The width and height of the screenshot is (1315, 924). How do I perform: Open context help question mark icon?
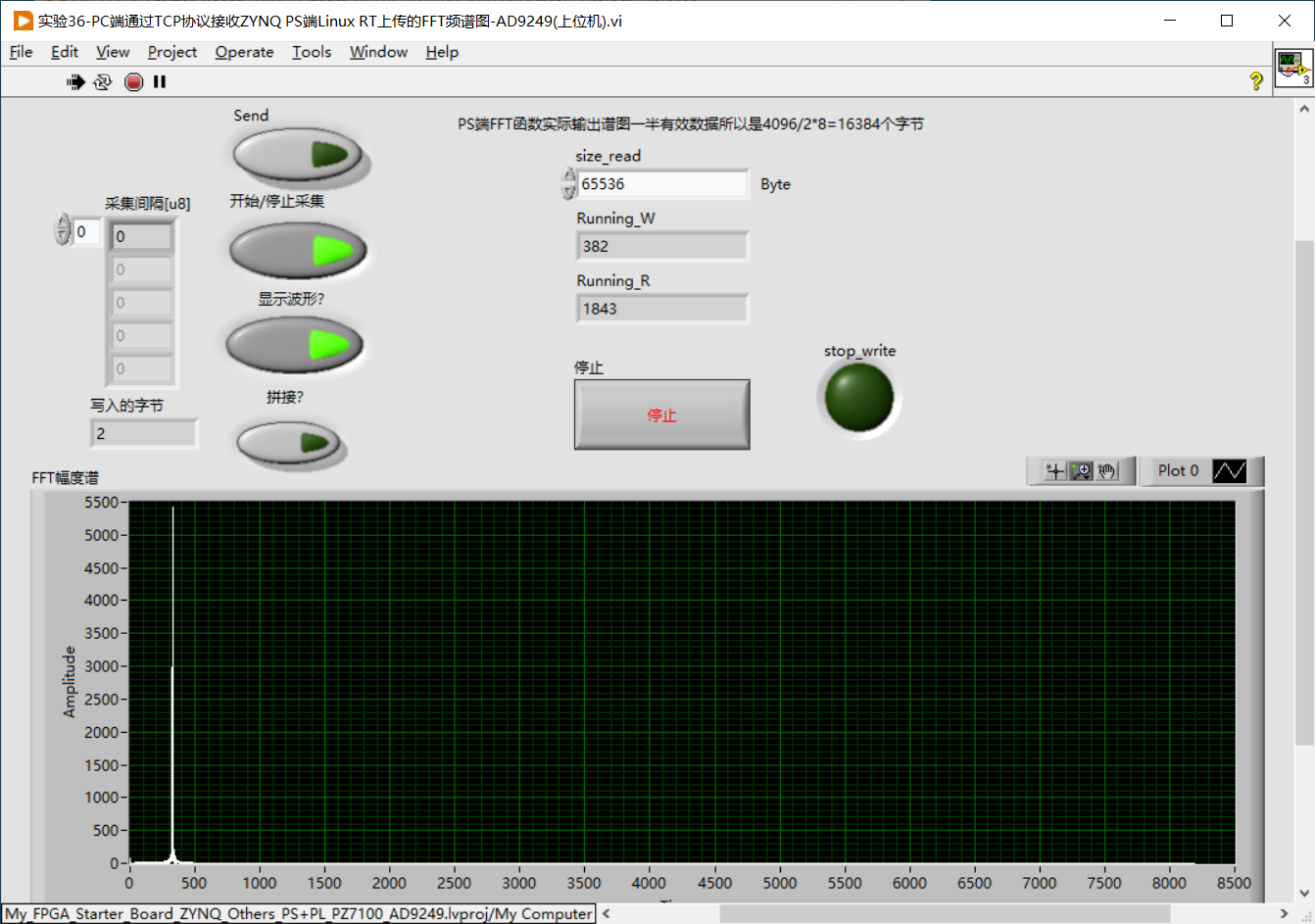click(x=1256, y=80)
